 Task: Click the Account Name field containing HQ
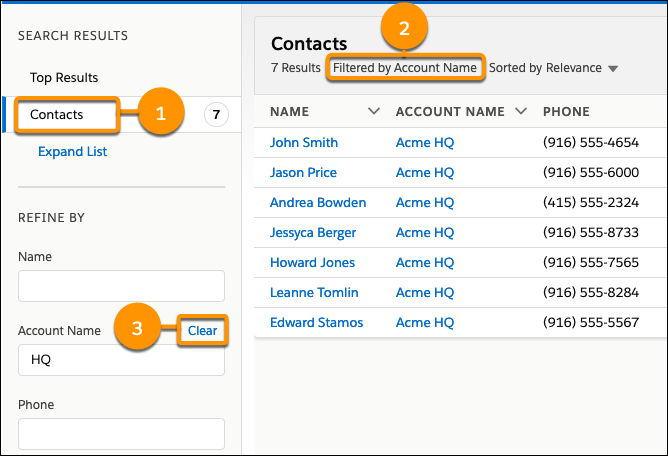click(x=121, y=360)
